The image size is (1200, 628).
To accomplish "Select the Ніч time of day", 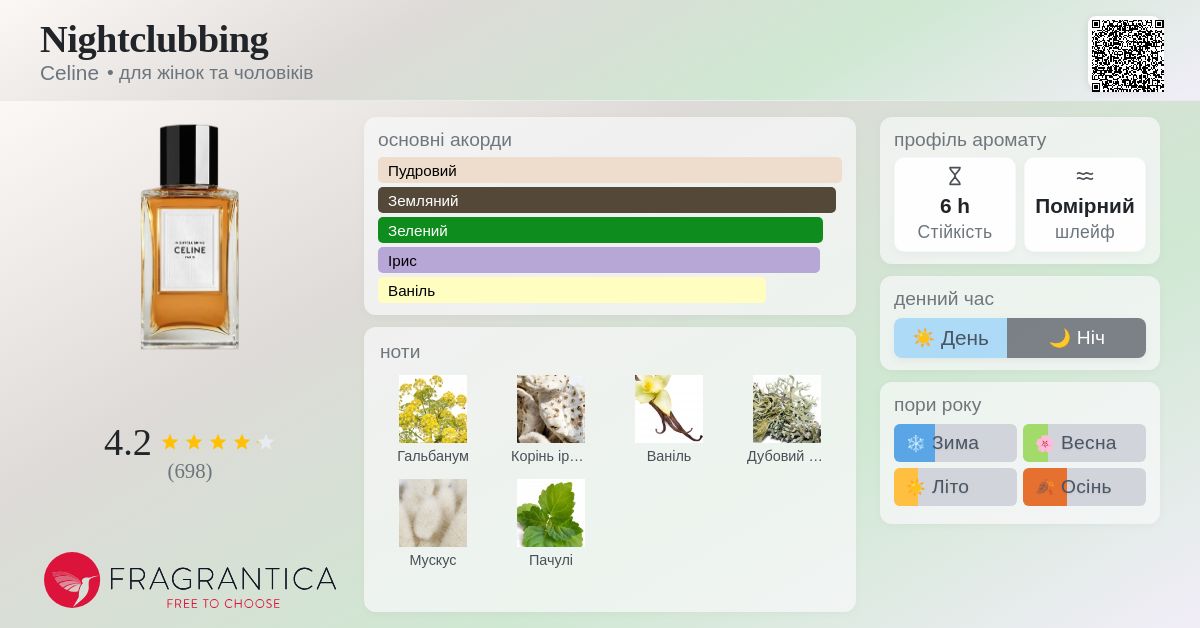I will click(1076, 338).
